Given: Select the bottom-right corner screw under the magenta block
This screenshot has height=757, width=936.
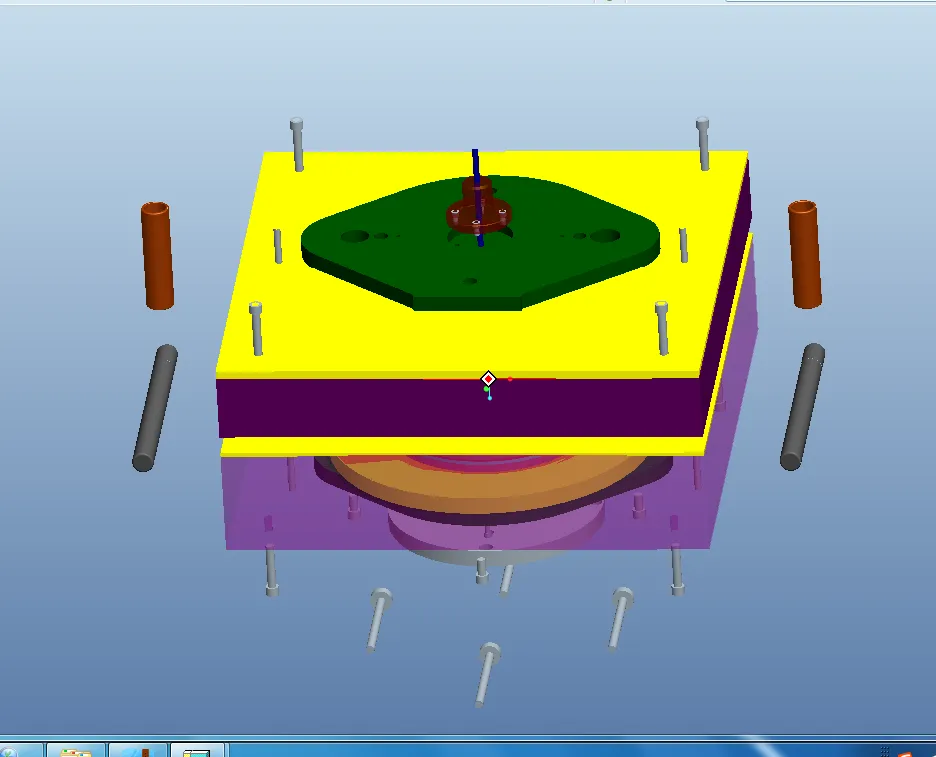Looking at the screenshot, I should (676, 570).
